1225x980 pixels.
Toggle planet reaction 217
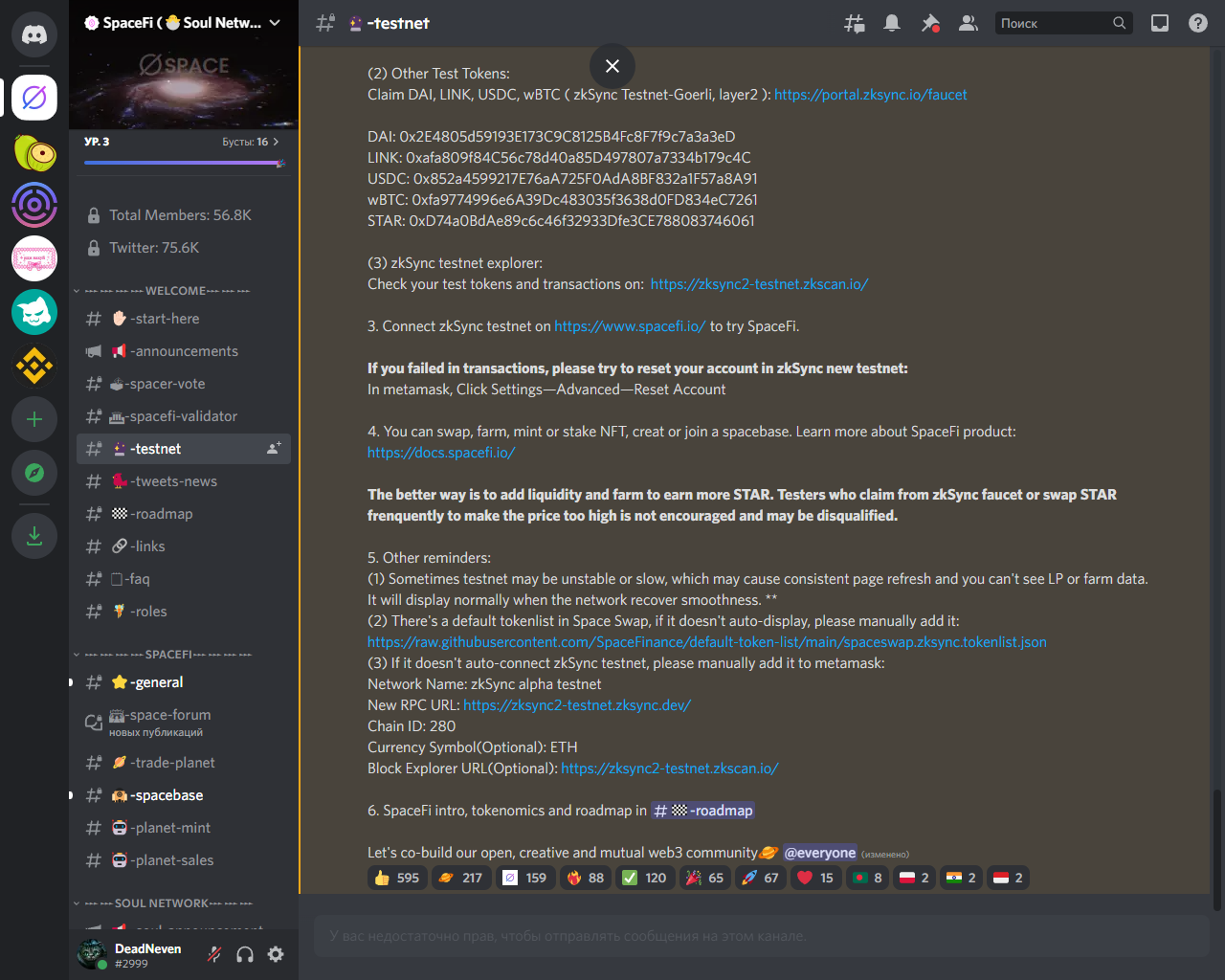[x=460, y=878]
